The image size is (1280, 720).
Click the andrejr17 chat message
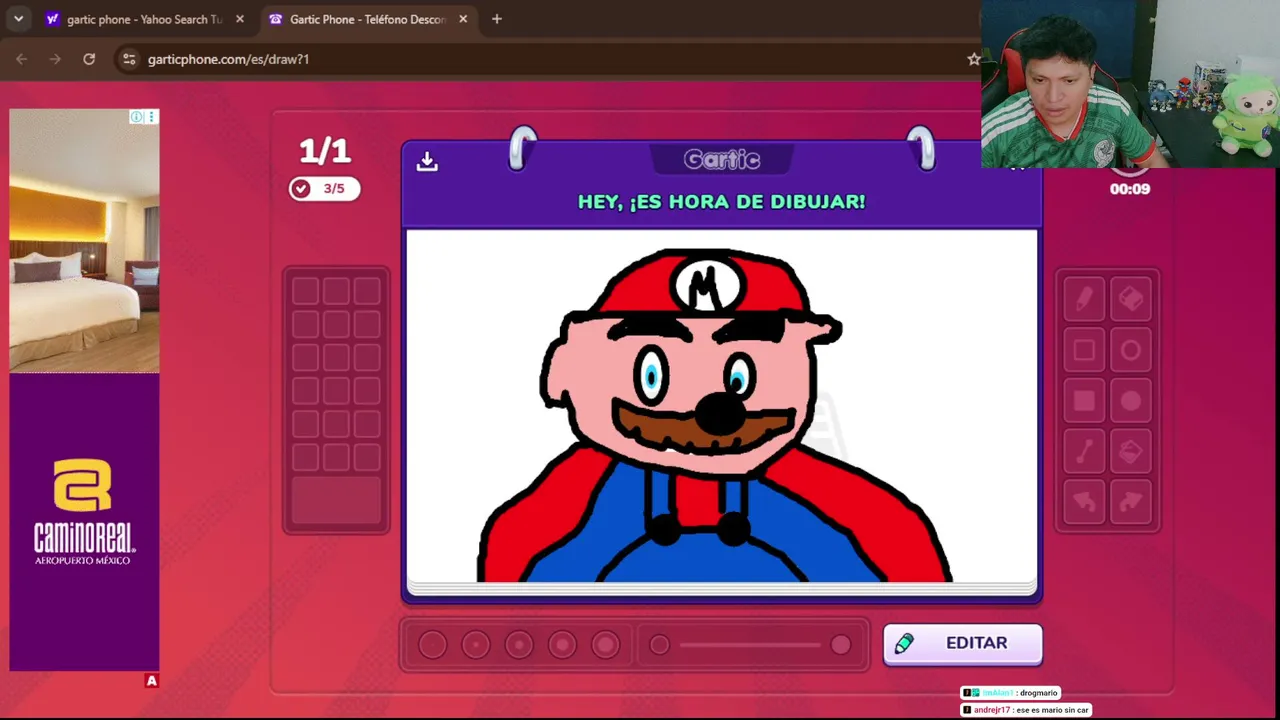tap(1025, 710)
